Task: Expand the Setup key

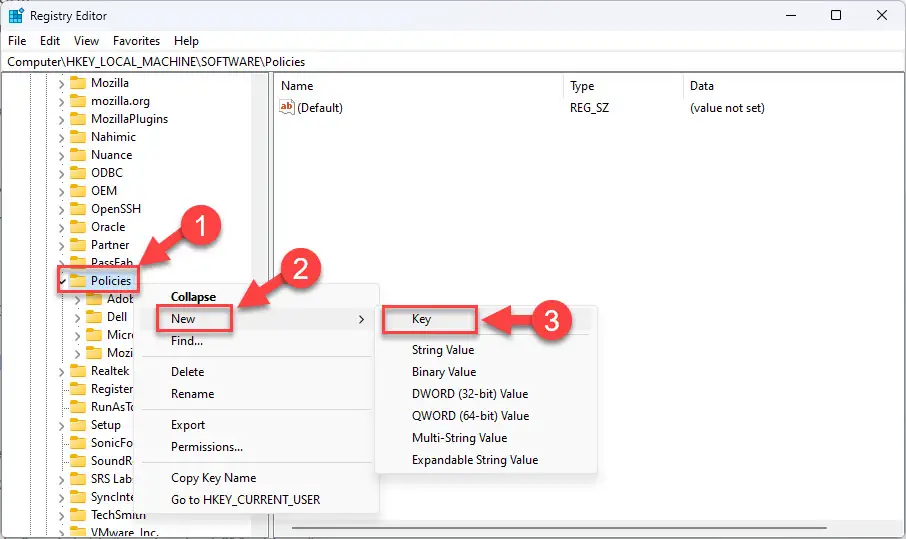Action: click(x=61, y=426)
